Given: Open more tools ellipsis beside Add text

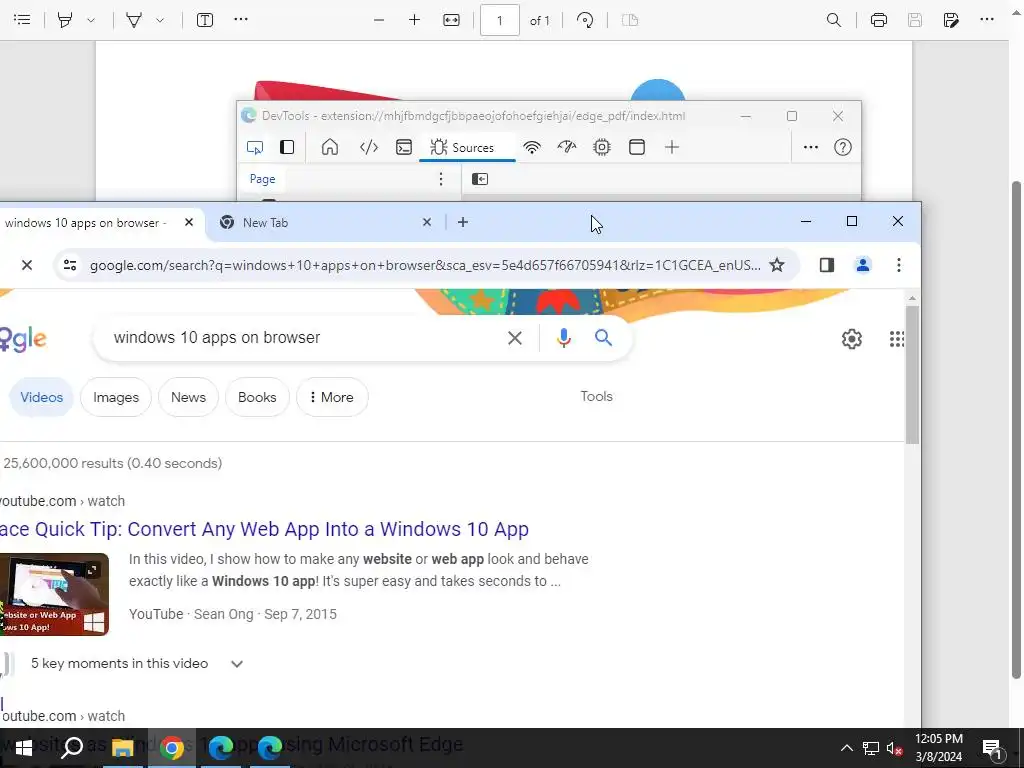Looking at the screenshot, I should [x=241, y=20].
